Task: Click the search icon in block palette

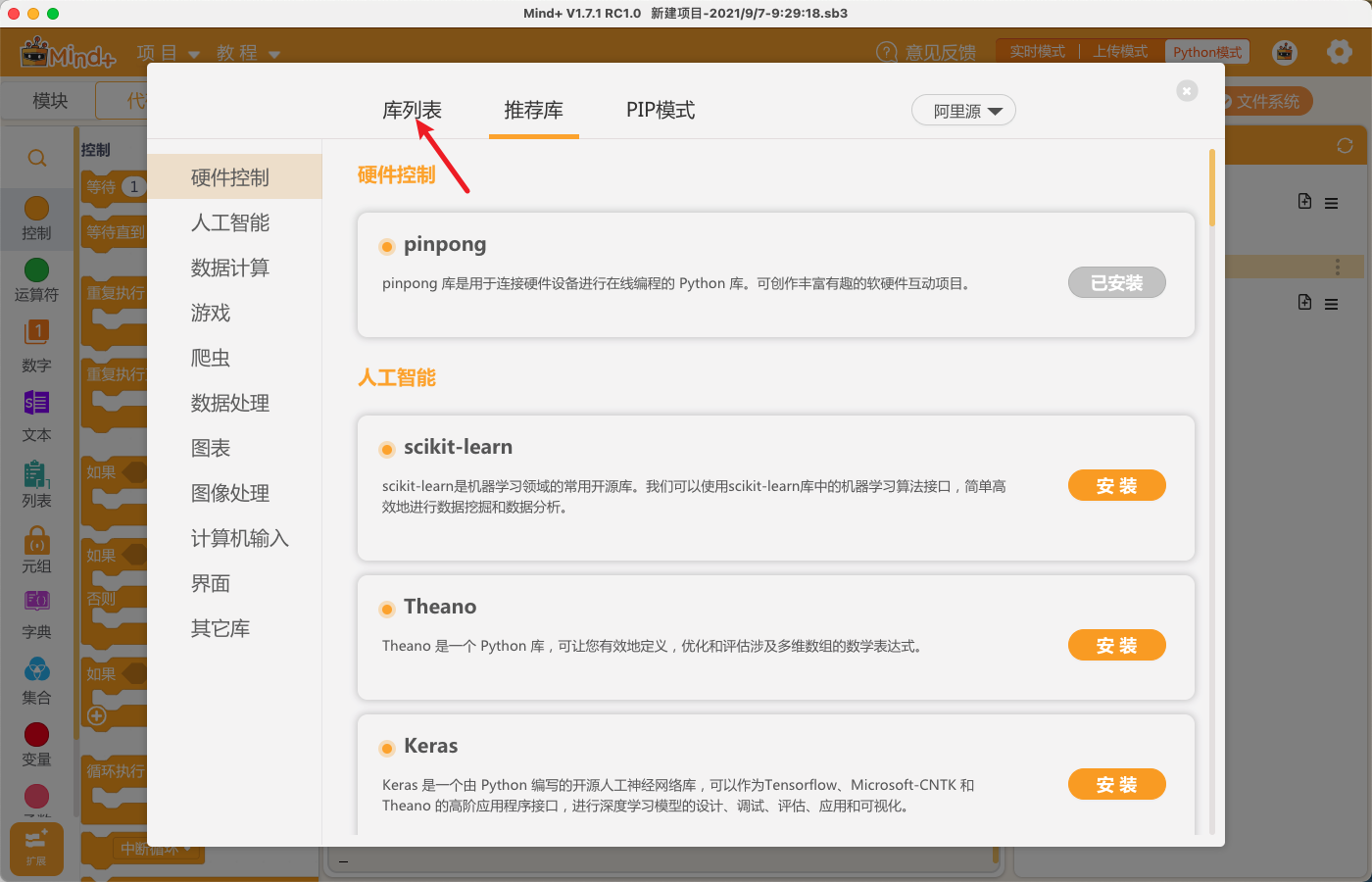Action: (37, 158)
